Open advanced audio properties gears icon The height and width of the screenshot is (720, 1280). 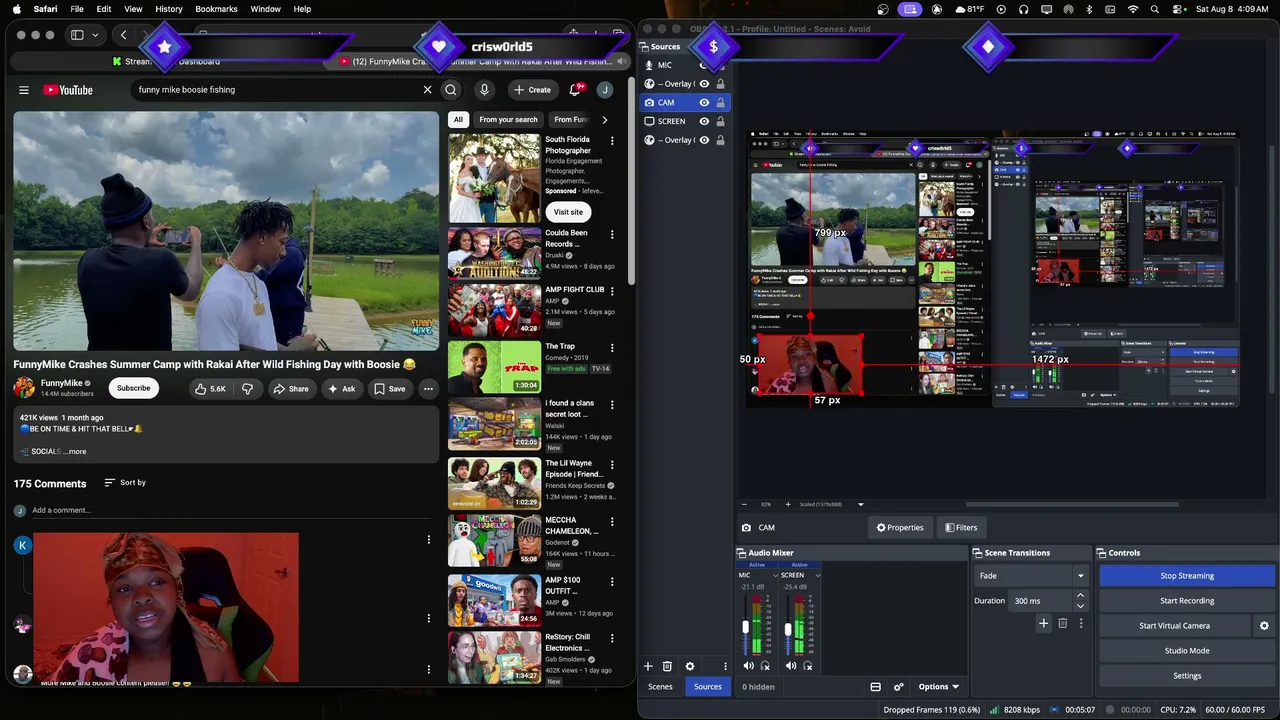click(x=898, y=687)
